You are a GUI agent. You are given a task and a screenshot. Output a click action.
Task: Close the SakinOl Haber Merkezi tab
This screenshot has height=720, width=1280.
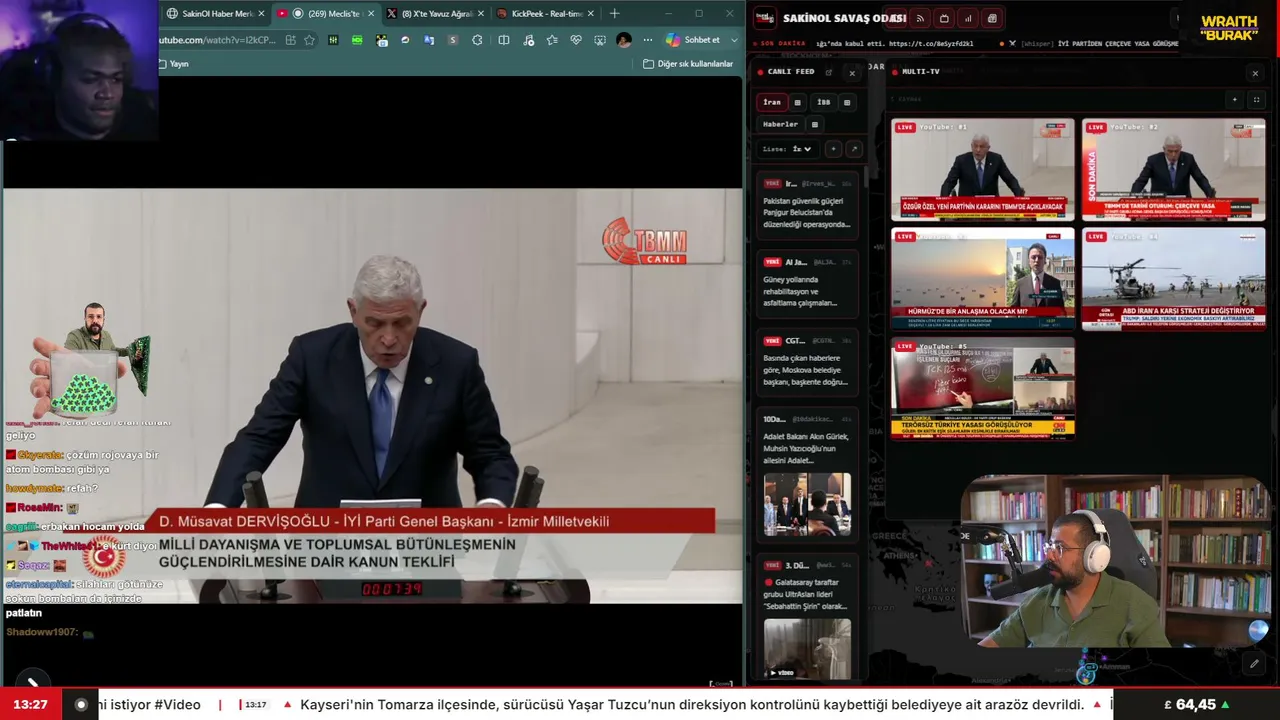262,14
